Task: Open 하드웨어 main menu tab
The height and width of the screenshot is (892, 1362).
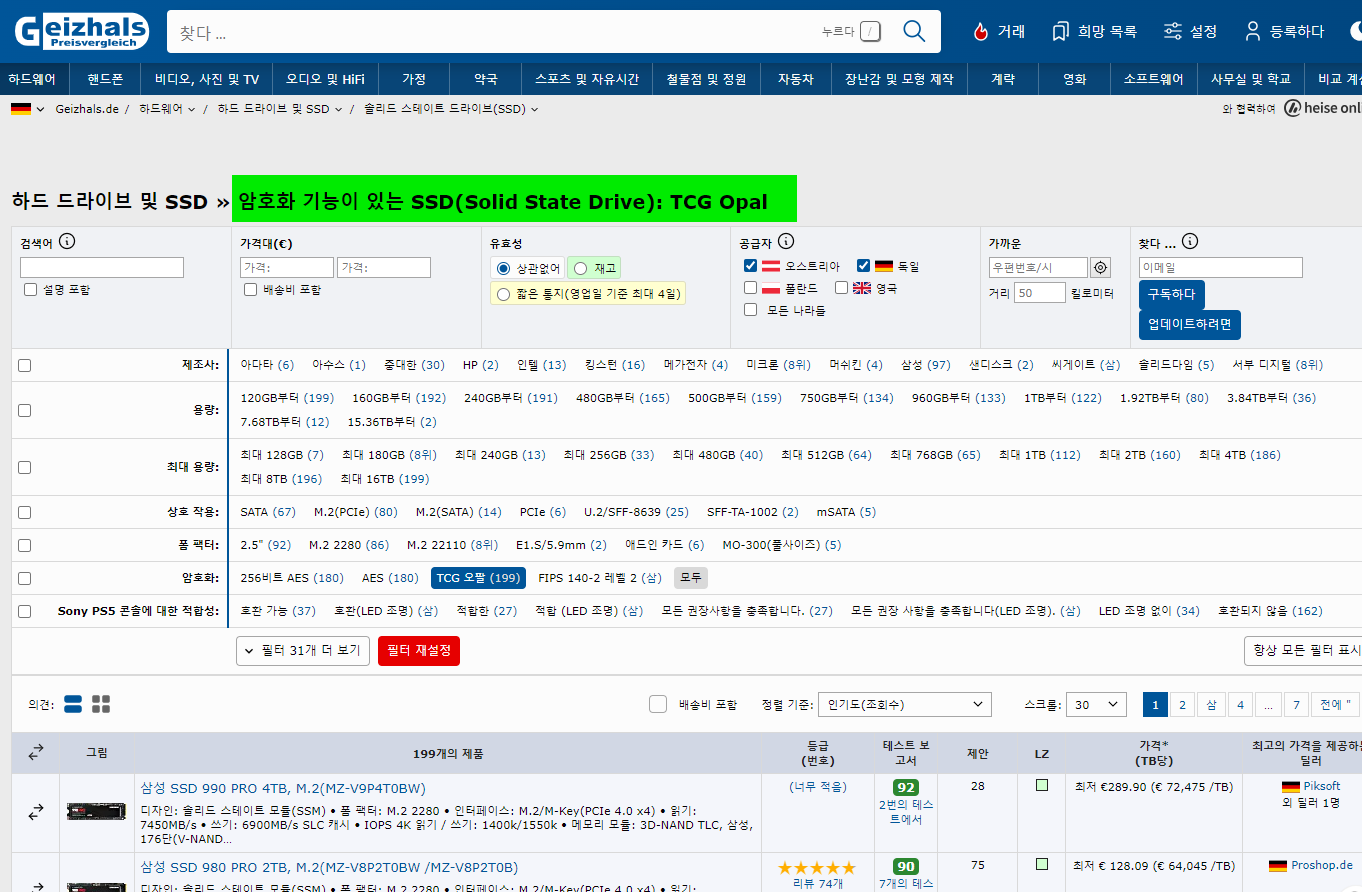Action: [x=35, y=79]
